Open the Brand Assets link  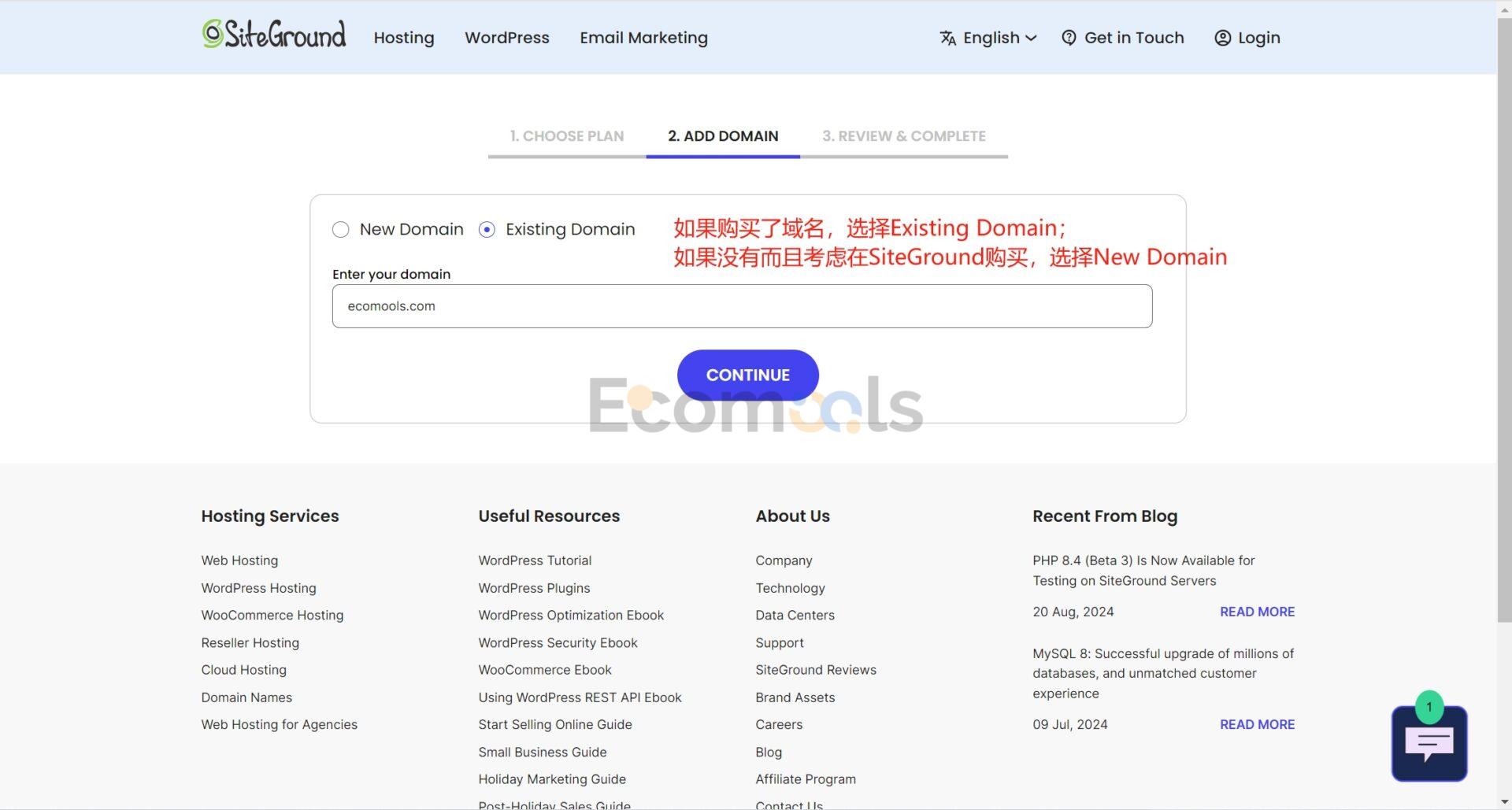795,697
